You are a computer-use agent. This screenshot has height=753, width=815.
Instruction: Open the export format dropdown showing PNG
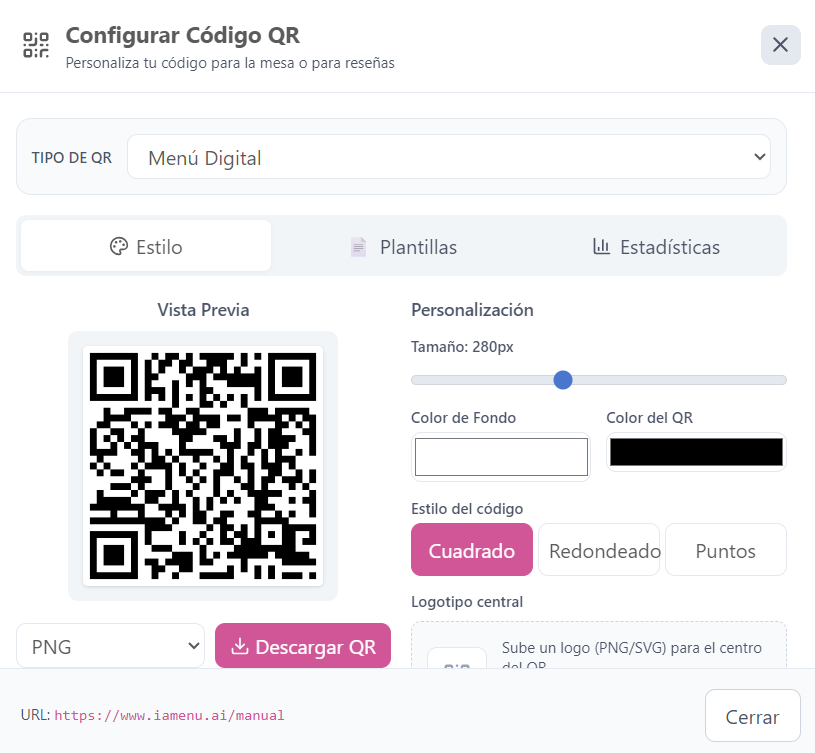point(110,646)
